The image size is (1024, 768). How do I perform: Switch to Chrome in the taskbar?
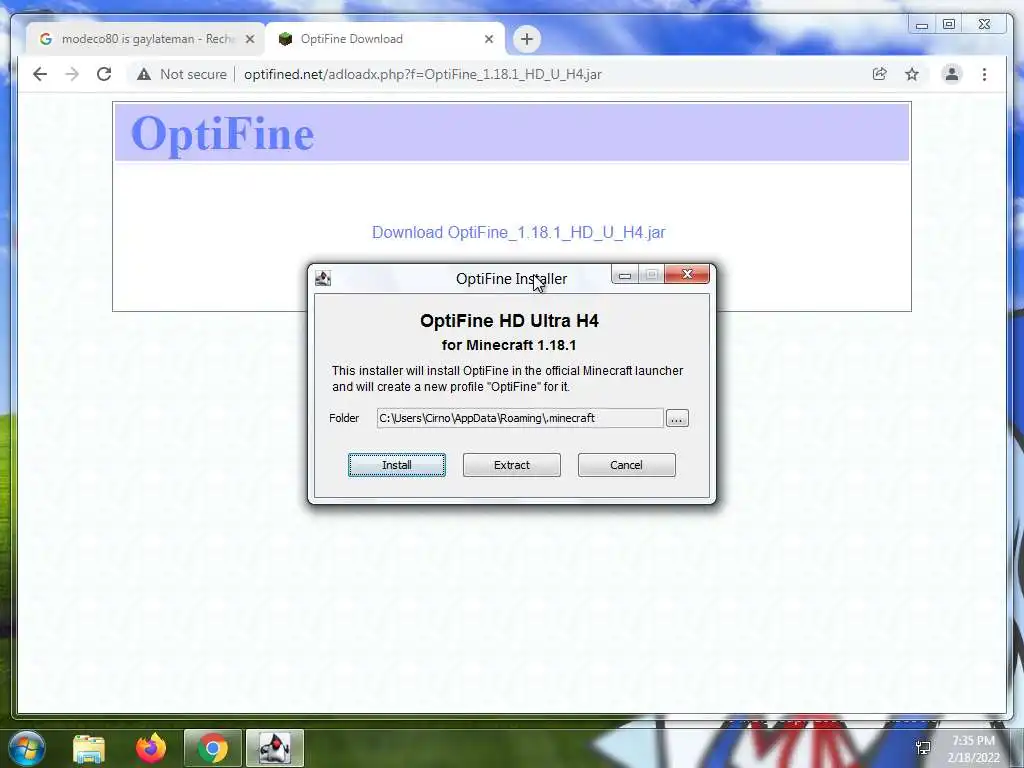tap(213, 748)
